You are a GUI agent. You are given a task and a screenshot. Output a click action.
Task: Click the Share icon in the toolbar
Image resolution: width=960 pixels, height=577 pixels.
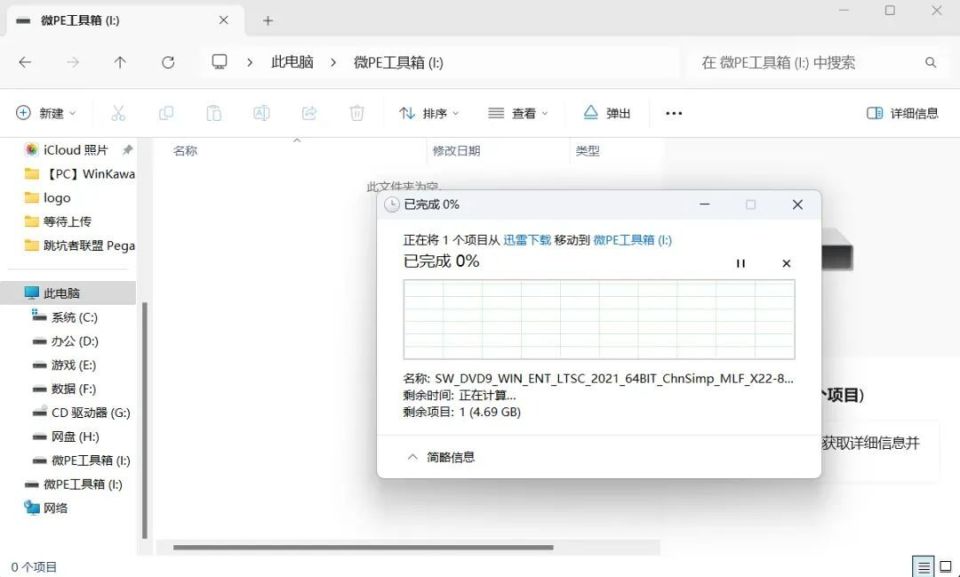pos(309,113)
